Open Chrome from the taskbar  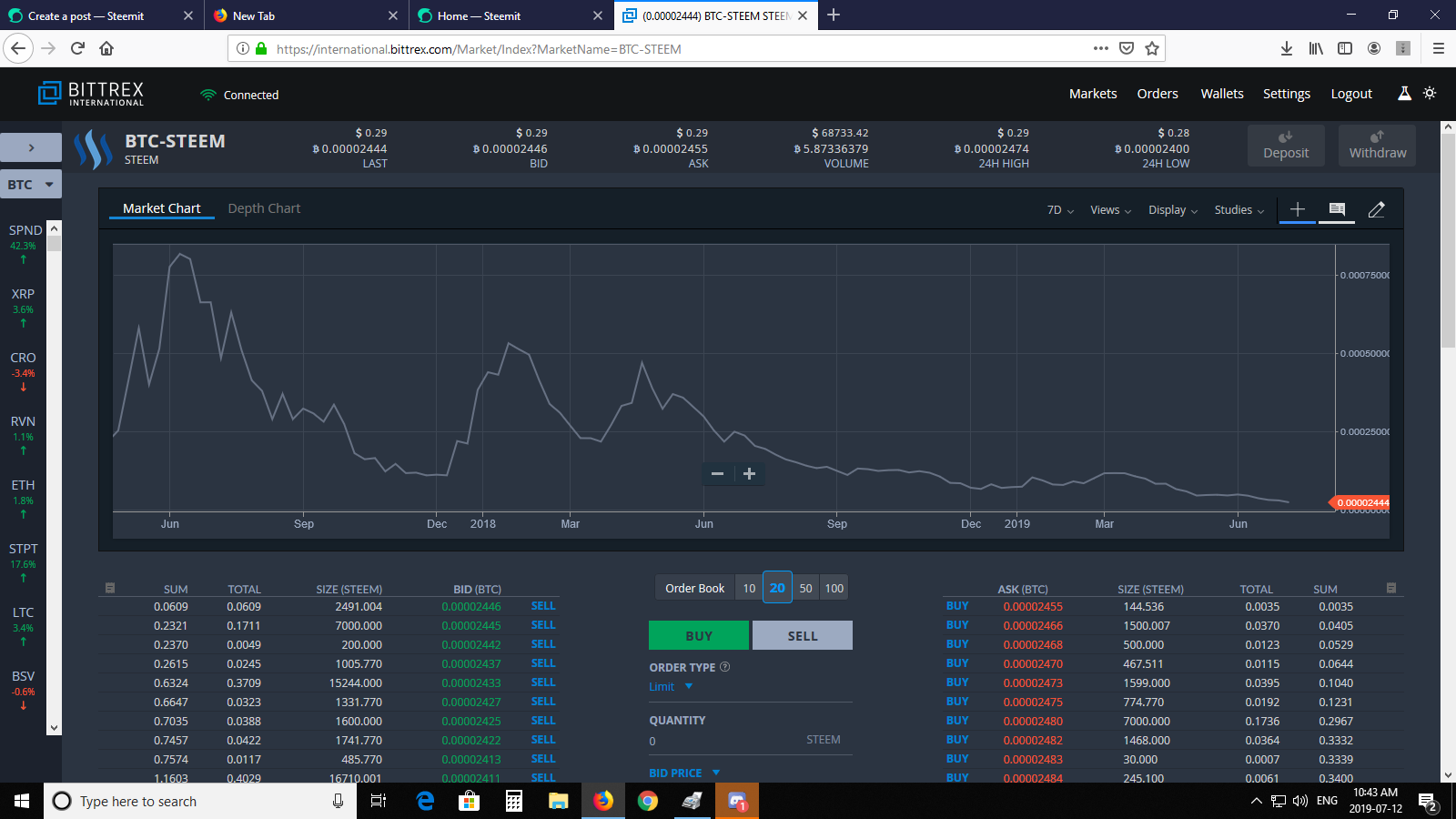[x=648, y=801]
